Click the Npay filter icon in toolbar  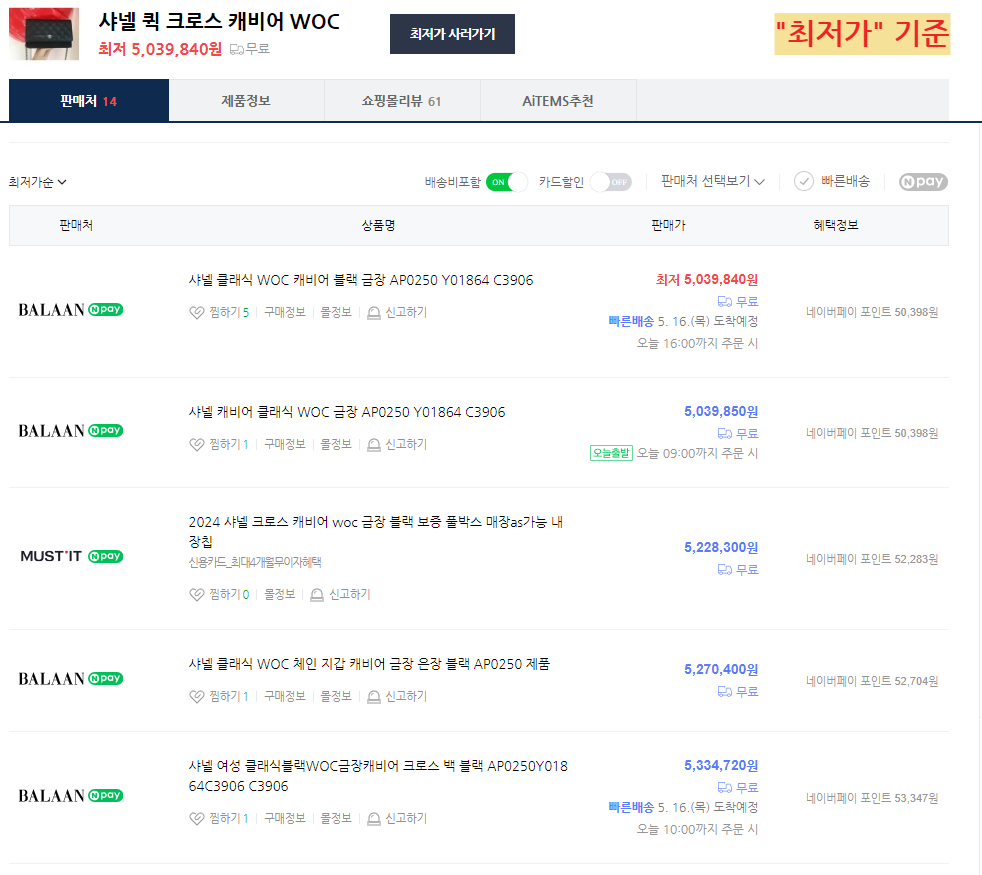pyautogui.click(x=923, y=182)
